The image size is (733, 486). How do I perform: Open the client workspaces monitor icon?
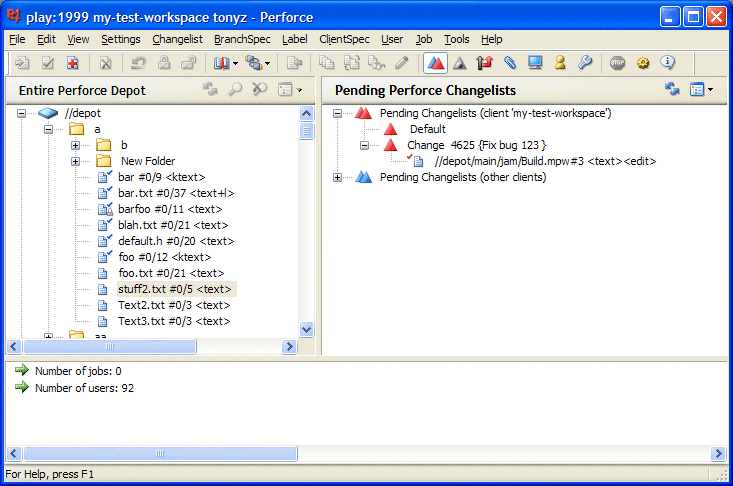[x=535, y=63]
